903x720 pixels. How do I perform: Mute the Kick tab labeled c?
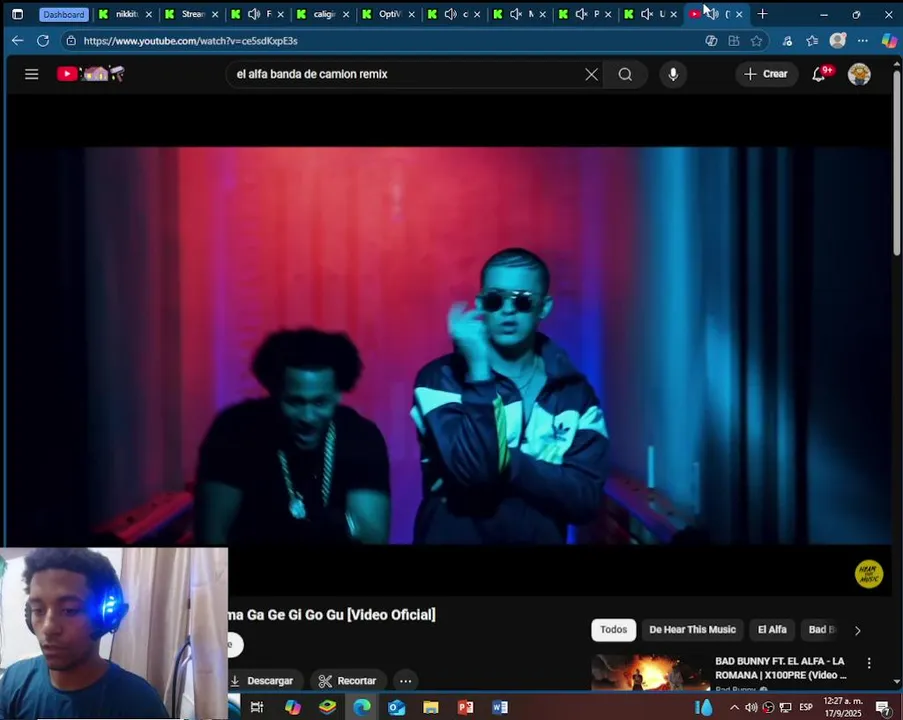coord(451,14)
